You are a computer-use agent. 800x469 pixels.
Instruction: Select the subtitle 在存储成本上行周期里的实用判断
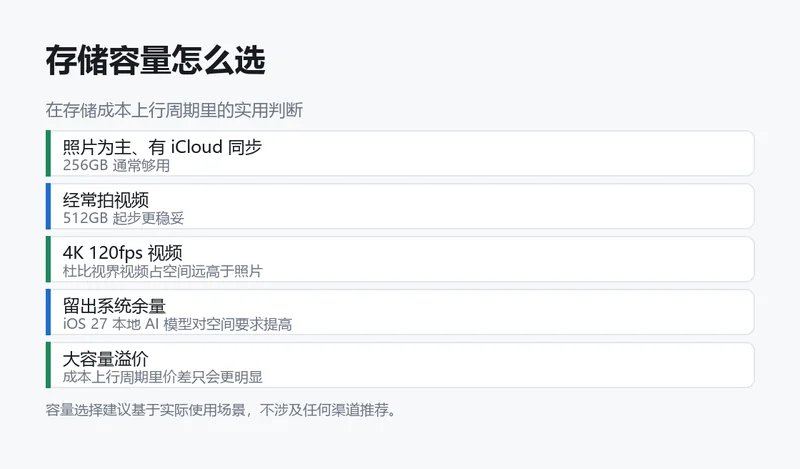pyautogui.click(x=174, y=110)
